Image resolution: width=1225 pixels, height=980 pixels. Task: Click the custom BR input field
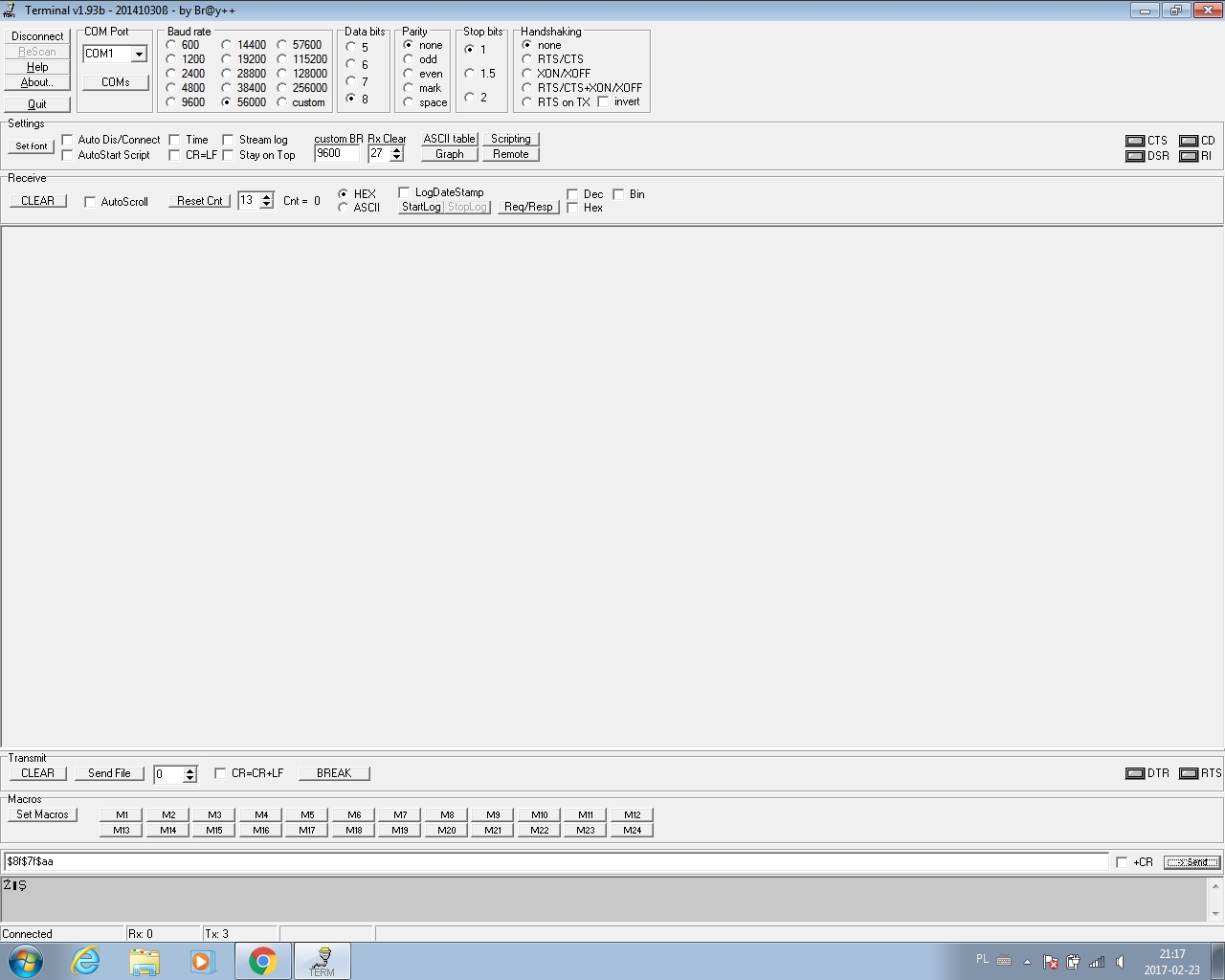(336, 154)
